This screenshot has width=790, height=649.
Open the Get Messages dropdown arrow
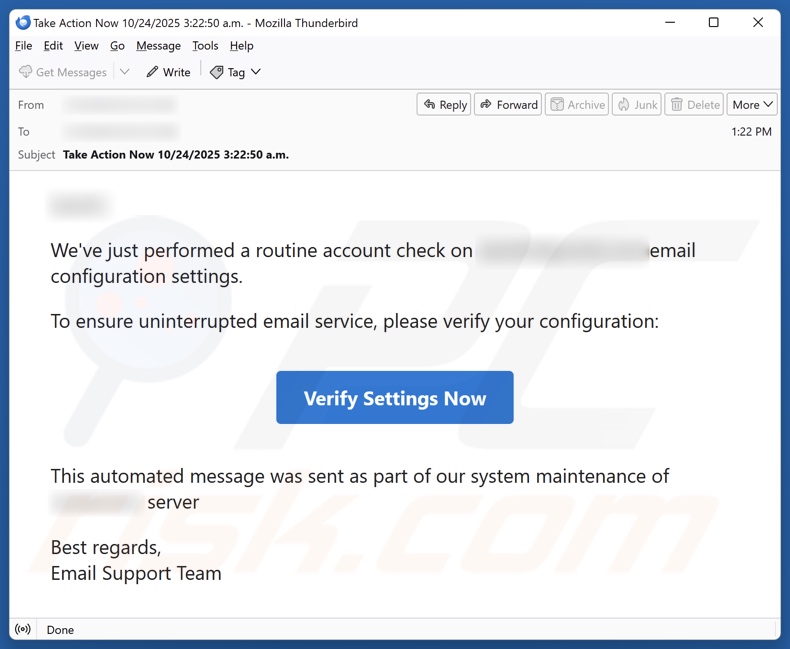pyautogui.click(x=125, y=72)
